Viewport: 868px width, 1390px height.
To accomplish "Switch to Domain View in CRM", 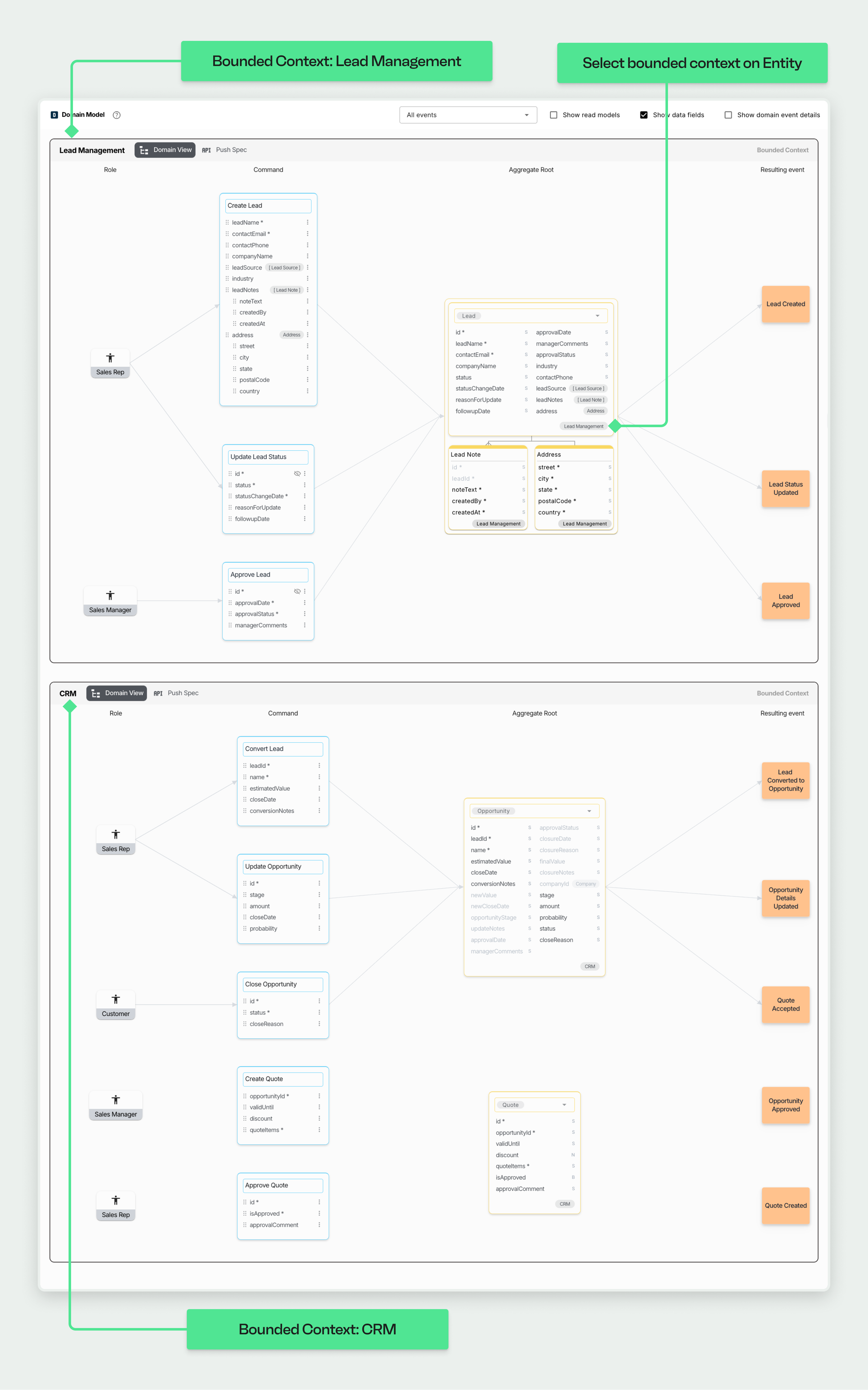I will click(x=117, y=693).
